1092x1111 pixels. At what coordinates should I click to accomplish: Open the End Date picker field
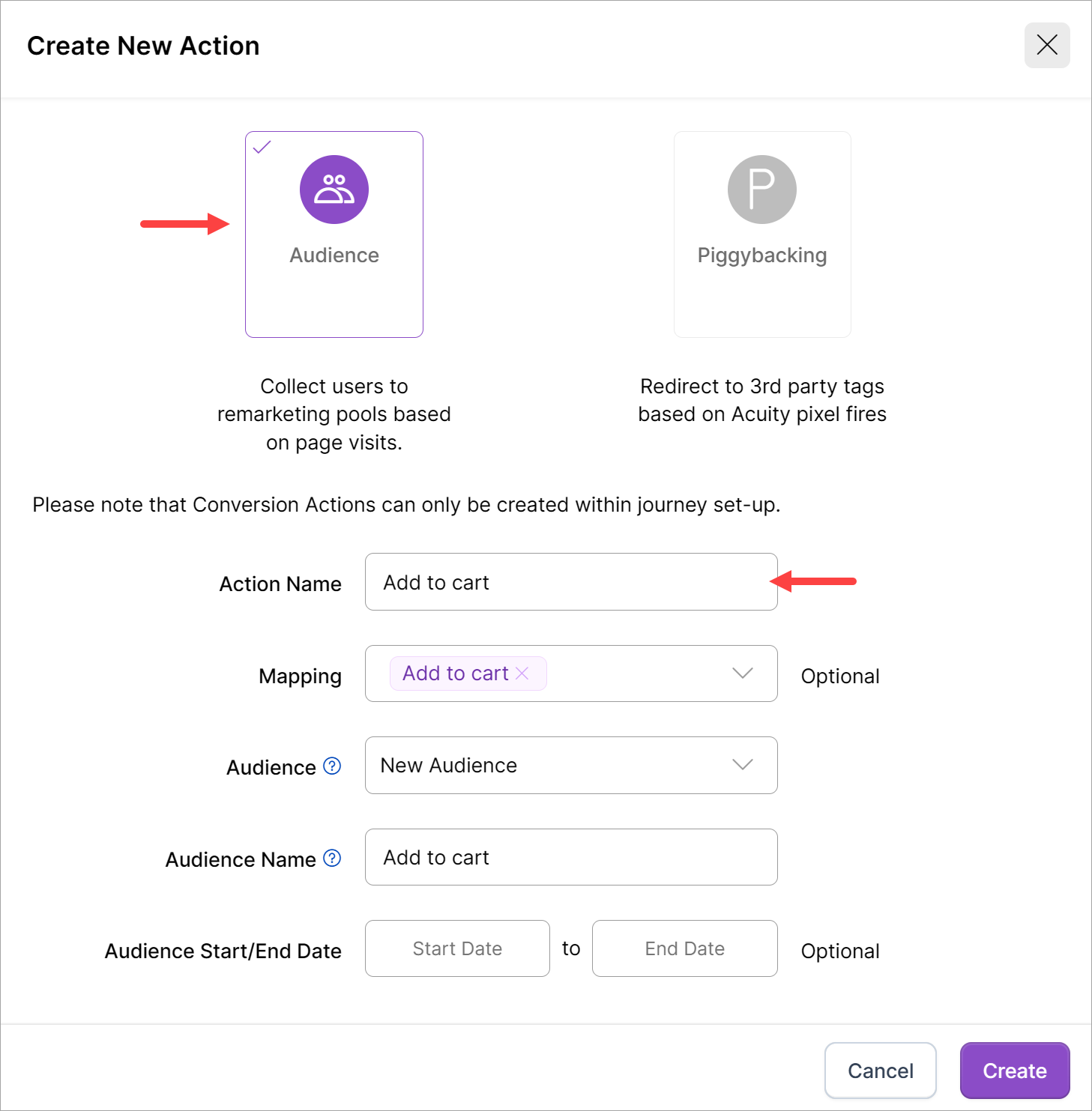click(x=684, y=948)
